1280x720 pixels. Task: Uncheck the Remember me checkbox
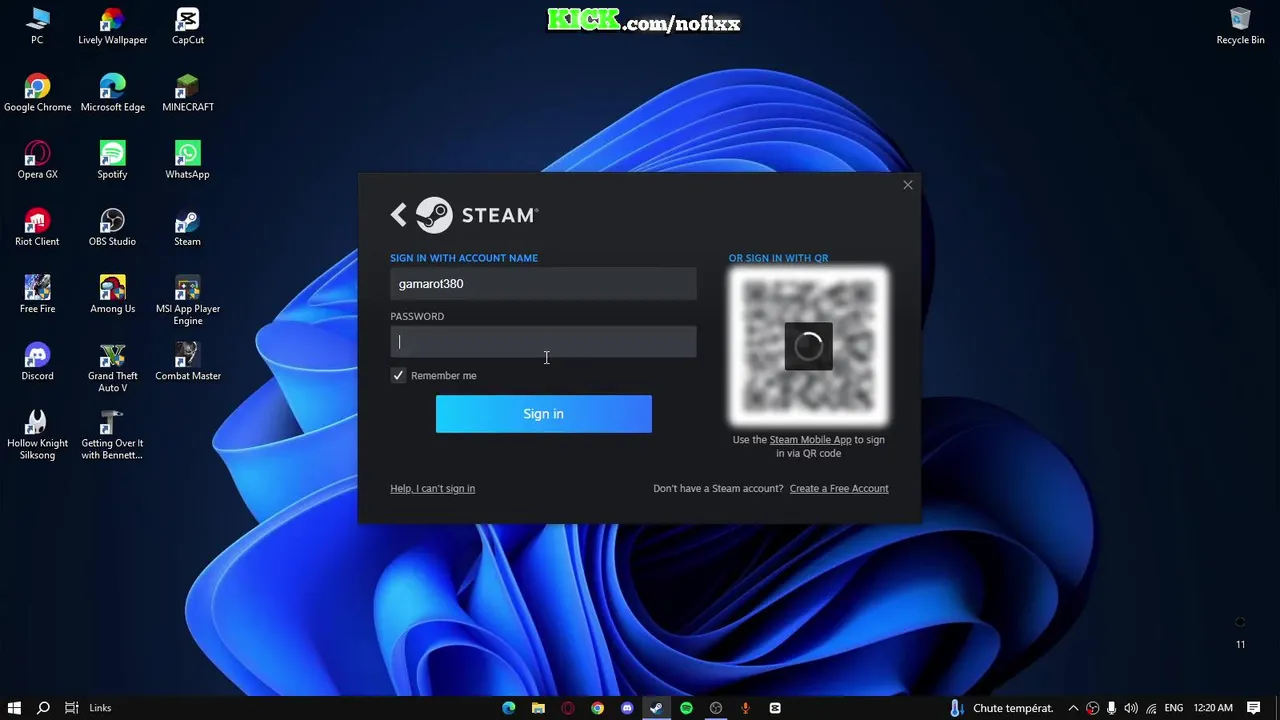click(x=399, y=375)
